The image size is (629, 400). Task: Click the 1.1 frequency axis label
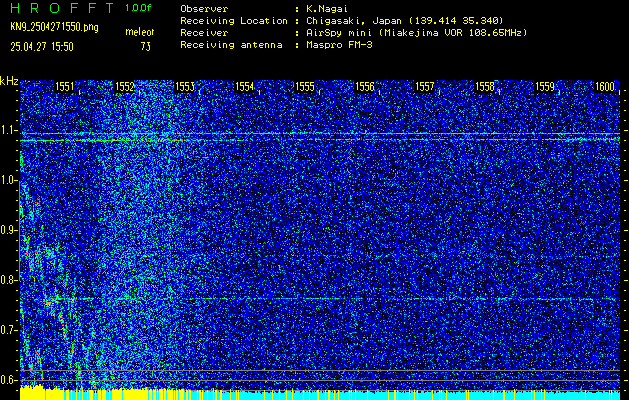[8, 131]
